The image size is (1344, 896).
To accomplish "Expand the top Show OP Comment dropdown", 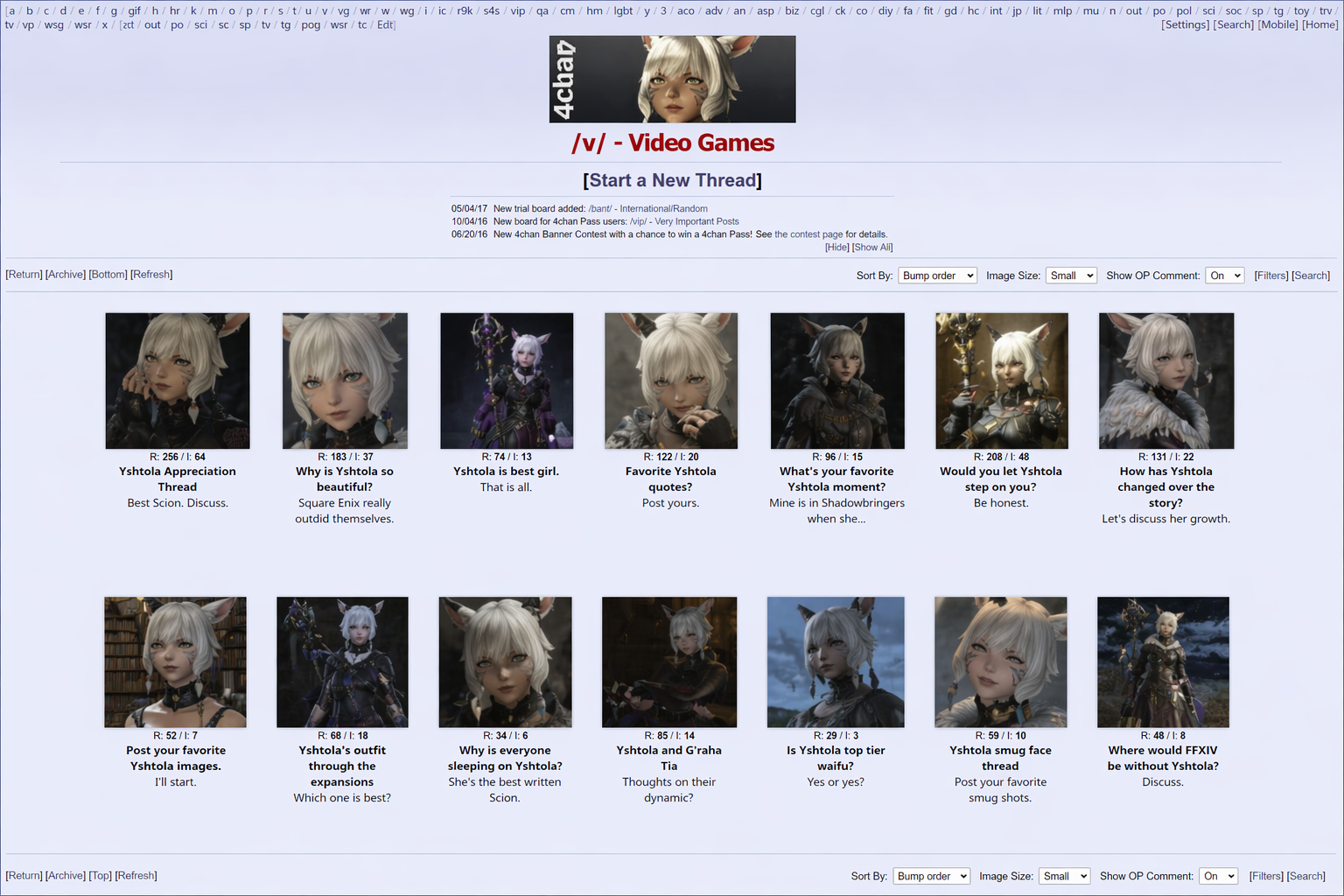I will (x=1225, y=276).
